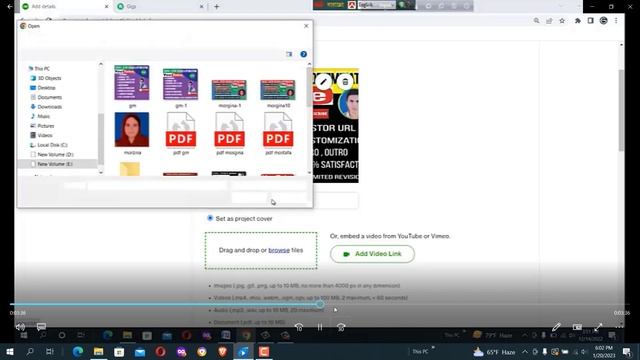Open Videos in the dialog sidebar
The height and width of the screenshot is (360, 640).
pyautogui.click(x=41, y=135)
